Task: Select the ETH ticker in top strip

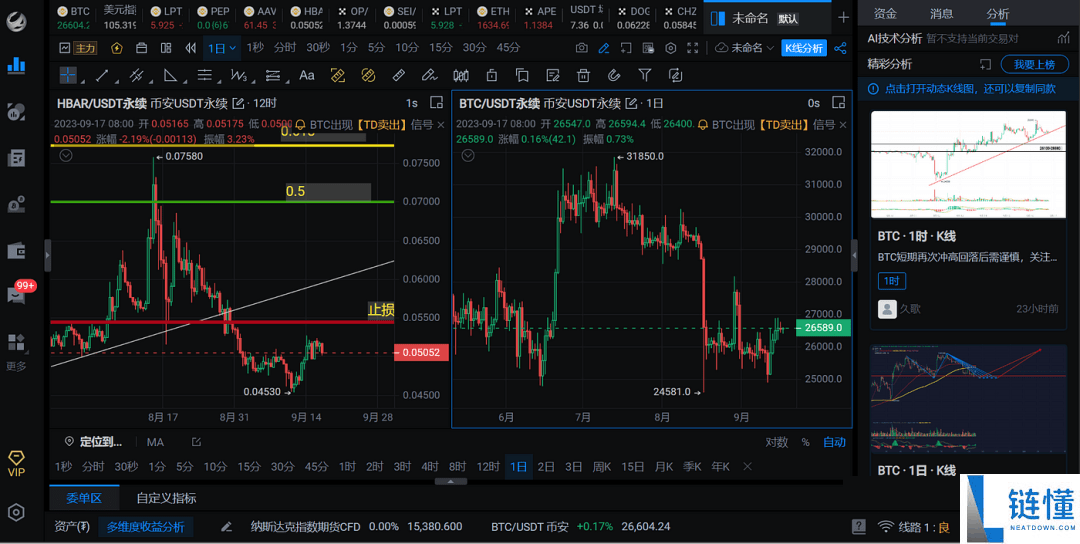Action: pyautogui.click(x=492, y=18)
